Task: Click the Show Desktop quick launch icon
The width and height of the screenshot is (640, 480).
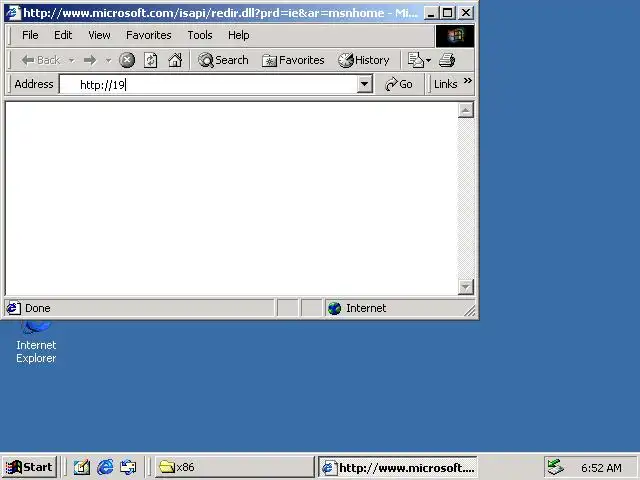Action: point(82,467)
